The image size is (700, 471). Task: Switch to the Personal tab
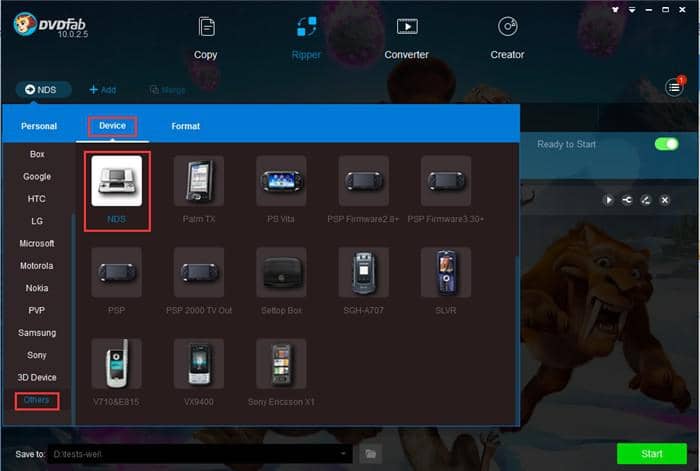[39, 126]
